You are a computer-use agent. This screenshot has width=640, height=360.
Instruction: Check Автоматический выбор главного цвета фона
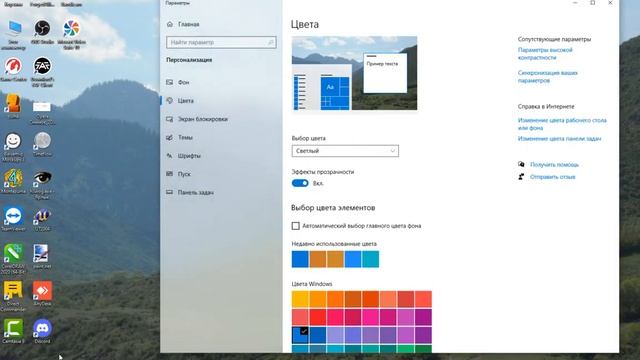tap(296, 226)
